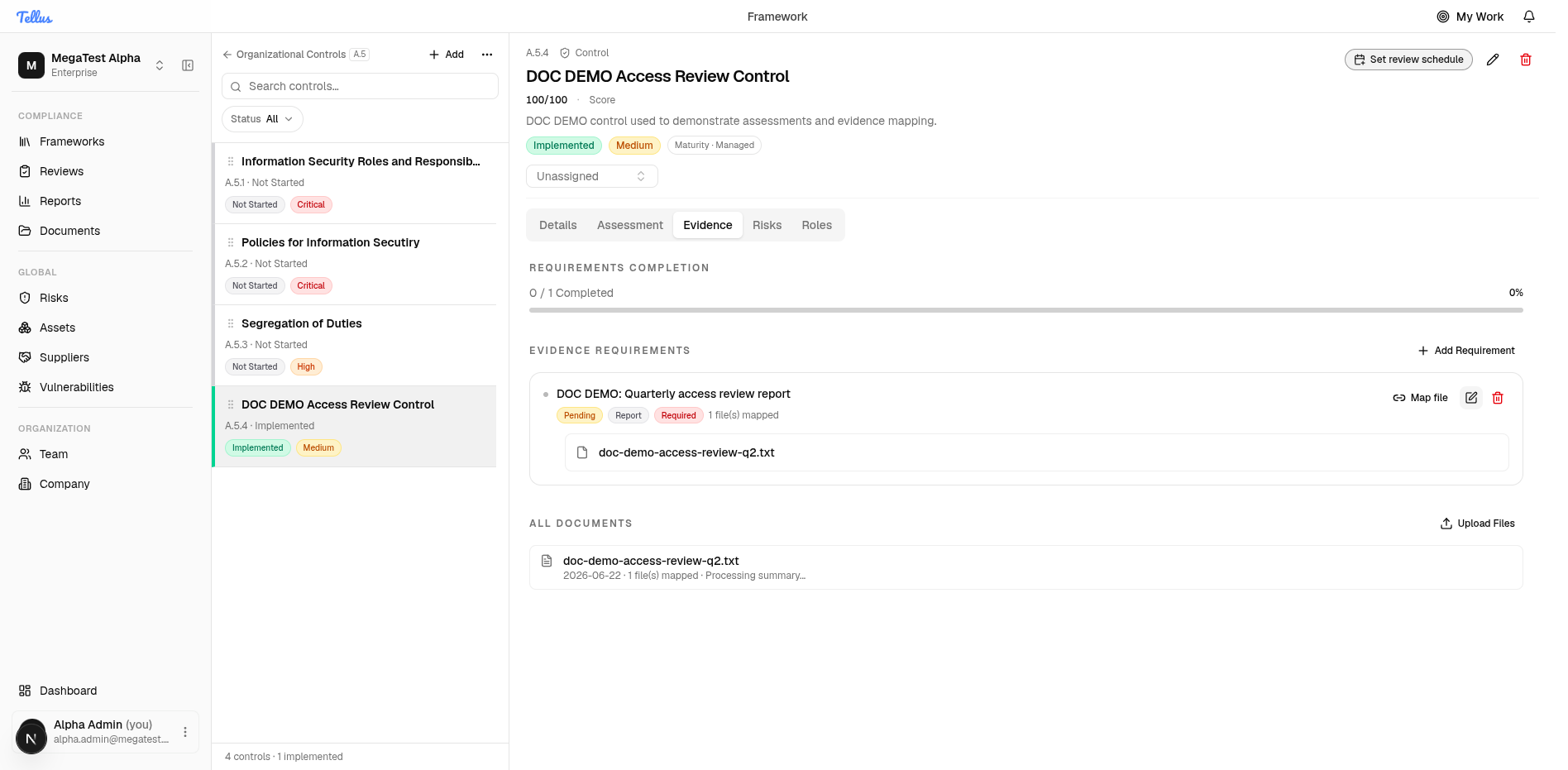Switch to Risks tab
Viewport: 1568px width, 770px height.
pyautogui.click(x=767, y=225)
